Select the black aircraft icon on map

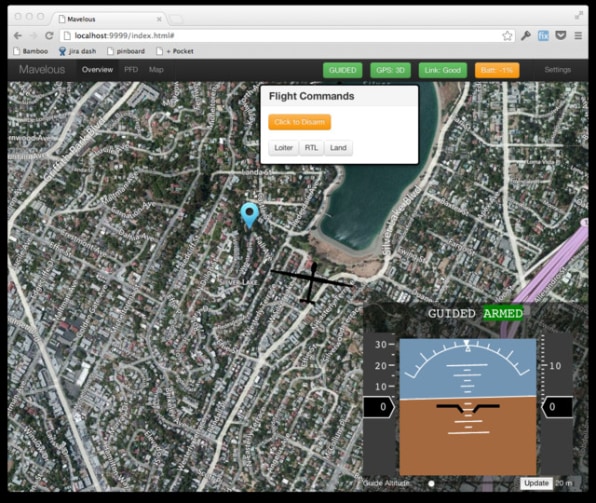312,283
